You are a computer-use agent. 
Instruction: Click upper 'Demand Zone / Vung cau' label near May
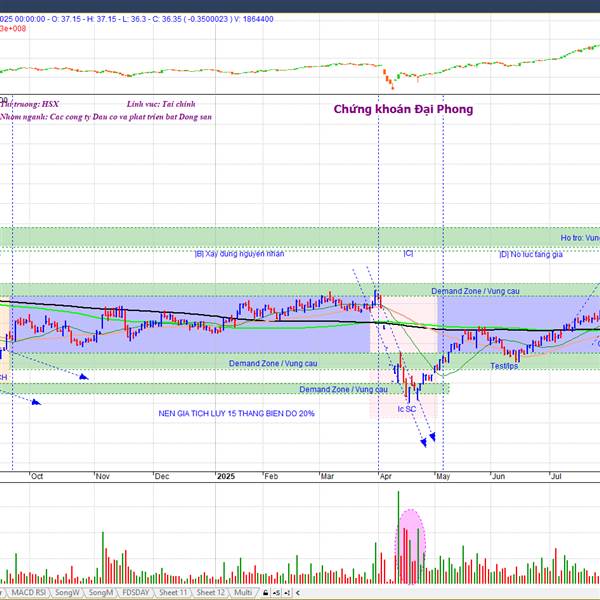pos(476,291)
